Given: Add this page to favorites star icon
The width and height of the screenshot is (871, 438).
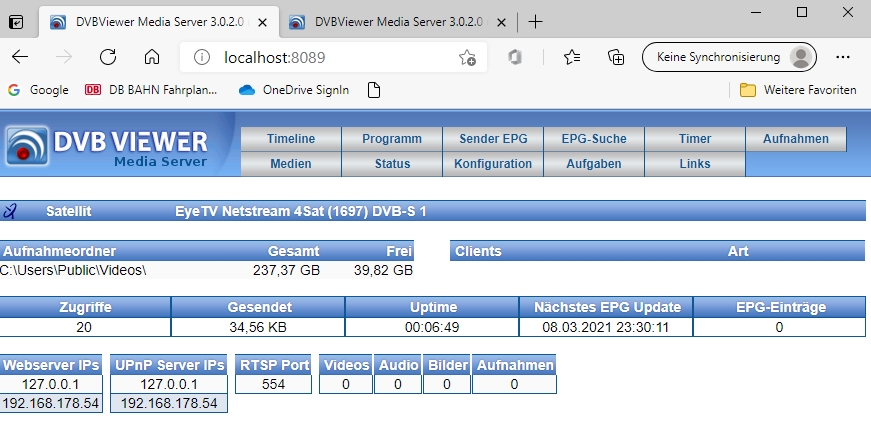Looking at the screenshot, I should 467,57.
